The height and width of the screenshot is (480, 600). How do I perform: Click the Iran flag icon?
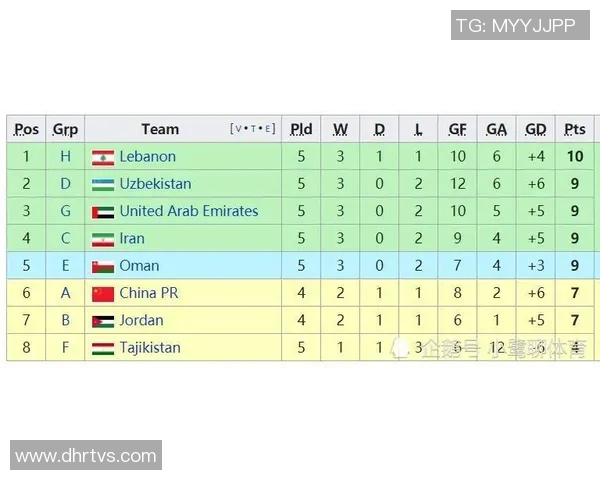point(102,239)
